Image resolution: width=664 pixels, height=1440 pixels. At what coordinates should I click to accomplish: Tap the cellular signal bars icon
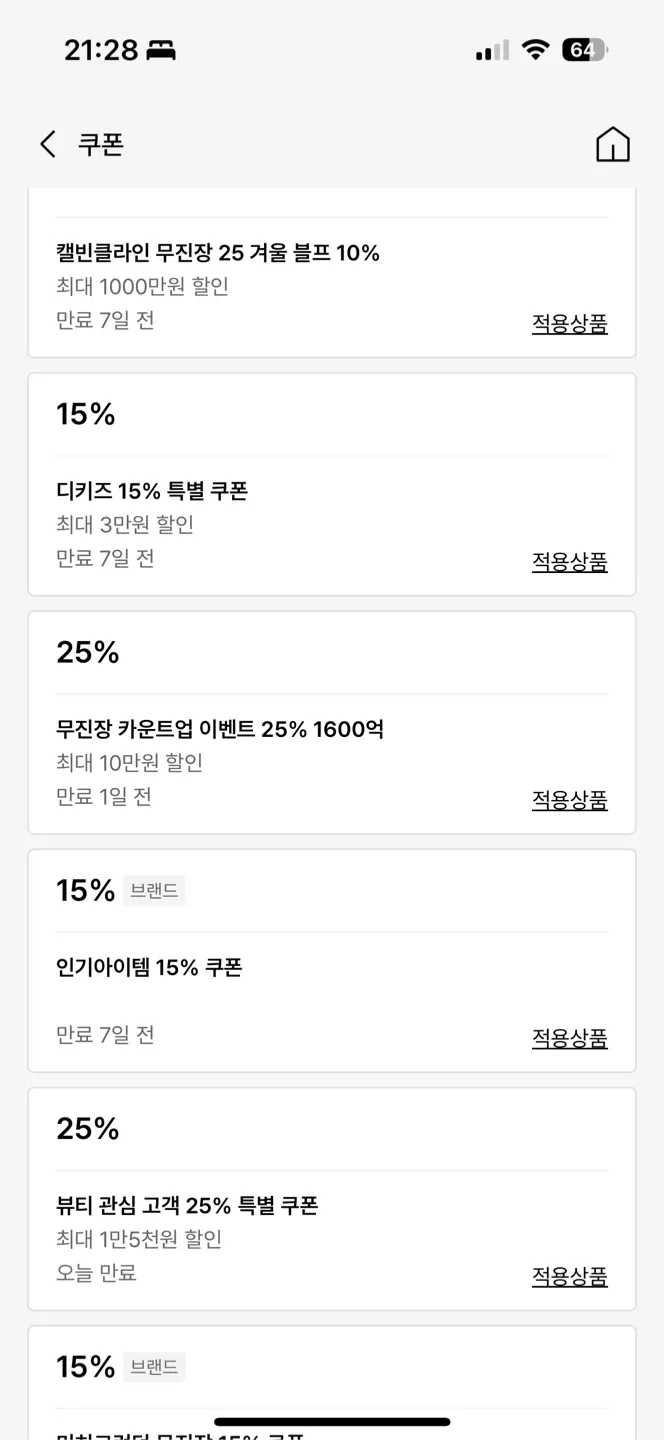click(x=492, y=50)
